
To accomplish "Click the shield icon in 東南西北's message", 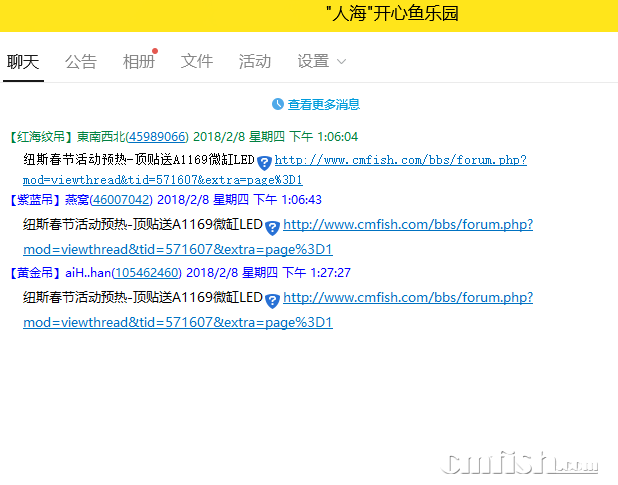I will 264,162.
